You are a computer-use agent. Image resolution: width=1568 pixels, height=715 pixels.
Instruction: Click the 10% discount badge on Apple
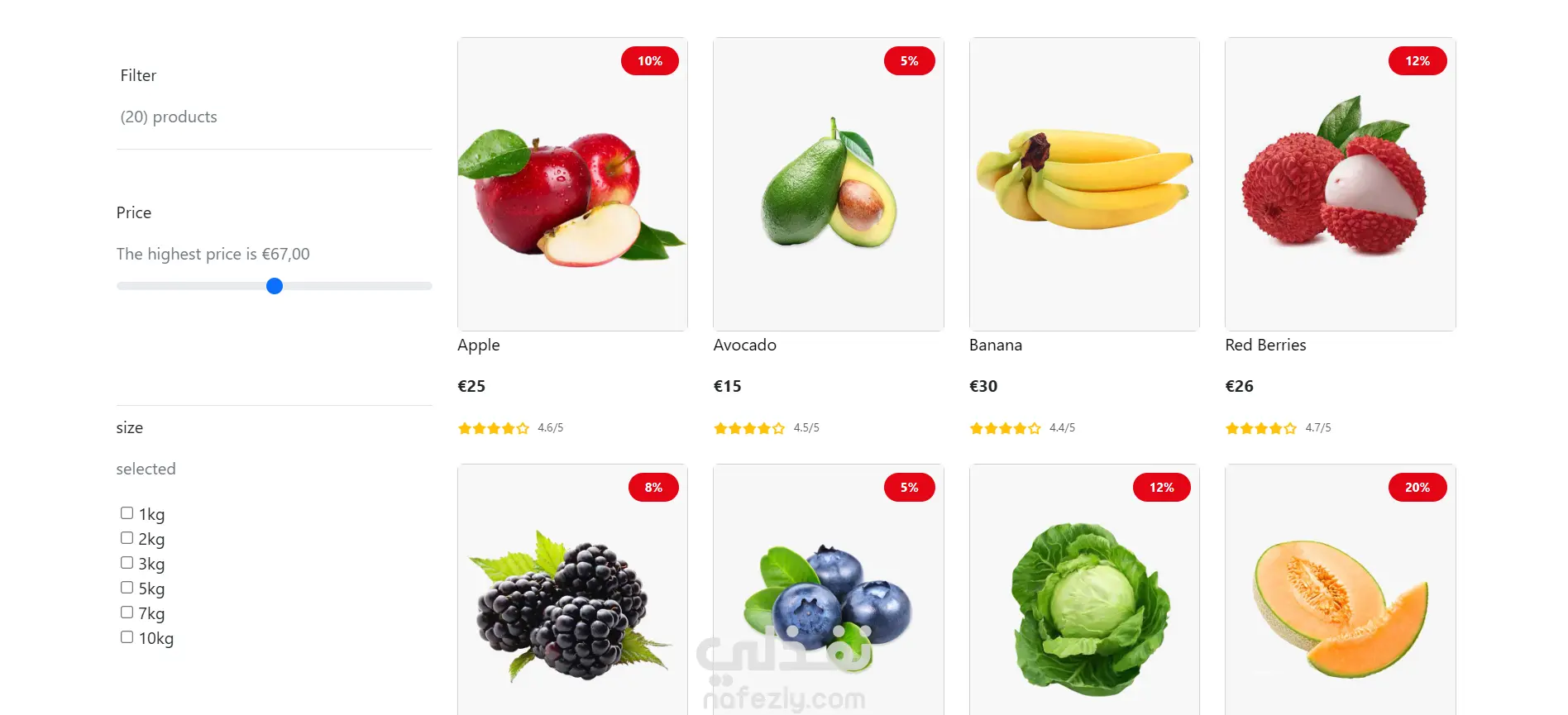coord(650,61)
